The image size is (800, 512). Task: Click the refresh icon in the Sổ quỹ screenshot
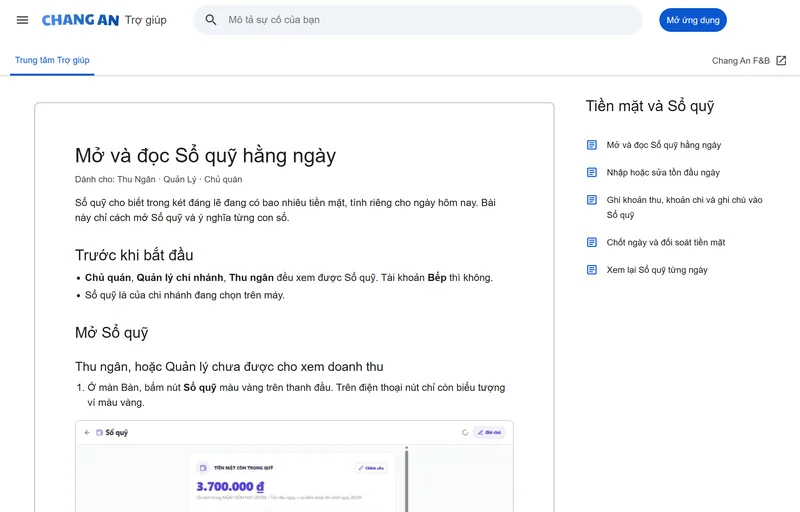tap(465, 432)
